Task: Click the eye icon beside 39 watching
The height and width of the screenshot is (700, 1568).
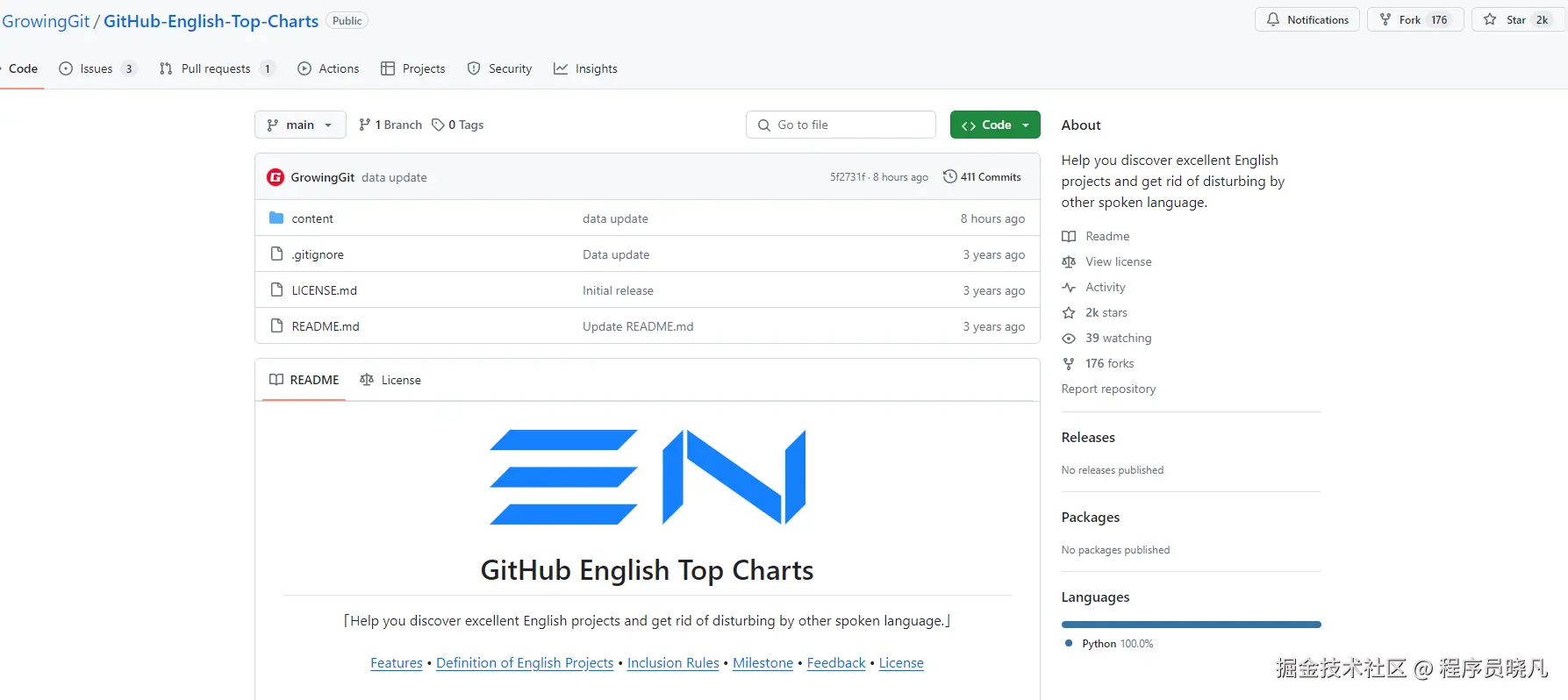Action: click(1069, 338)
